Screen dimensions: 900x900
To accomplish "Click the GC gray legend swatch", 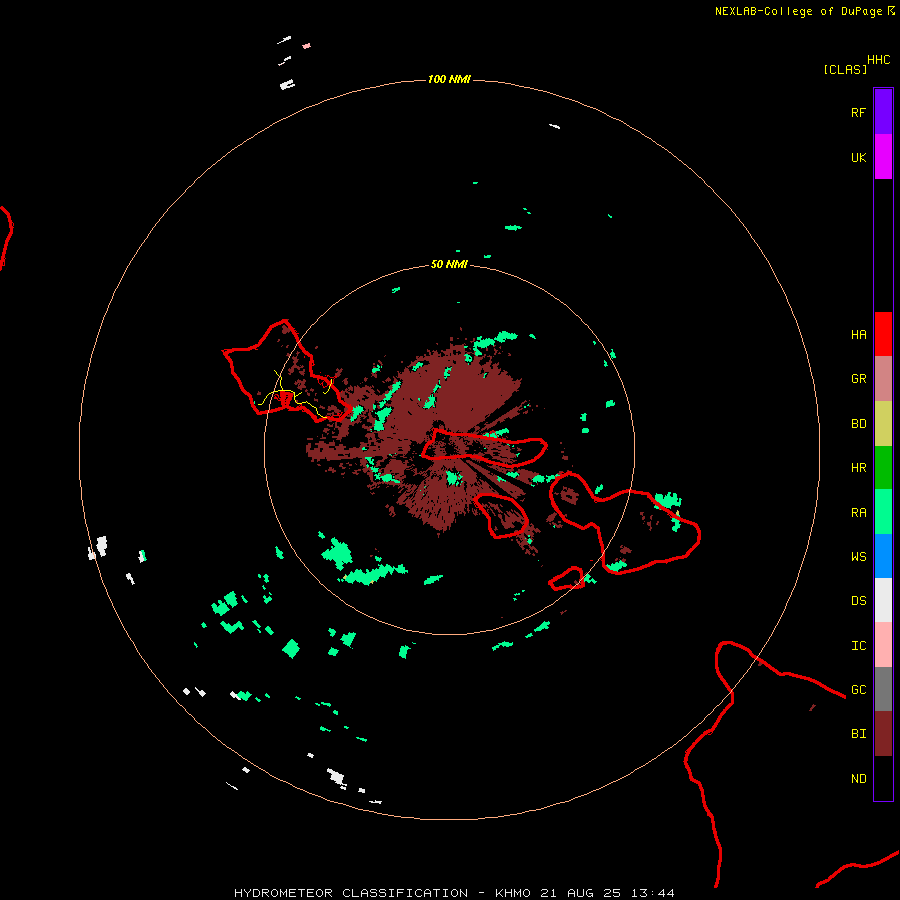I will click(x=883, y=689).
